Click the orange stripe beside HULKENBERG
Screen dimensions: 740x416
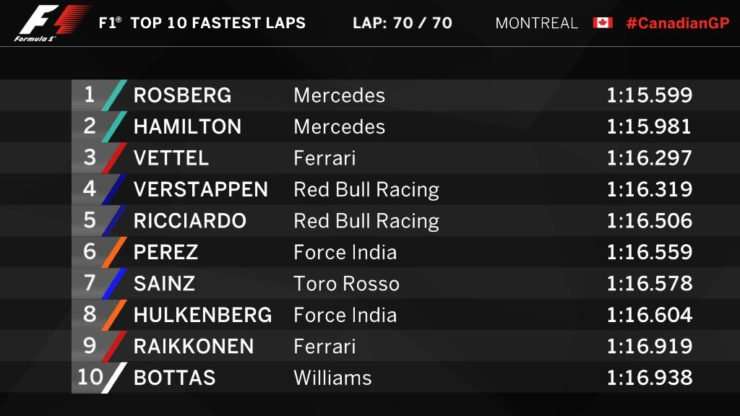coord(115,315)
